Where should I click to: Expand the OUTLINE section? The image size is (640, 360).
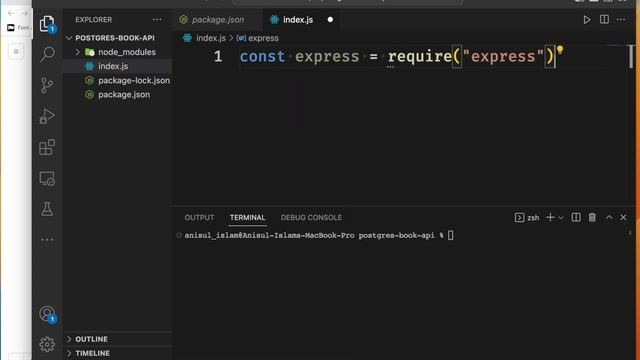pyautogui.click(x=118, y=339)
